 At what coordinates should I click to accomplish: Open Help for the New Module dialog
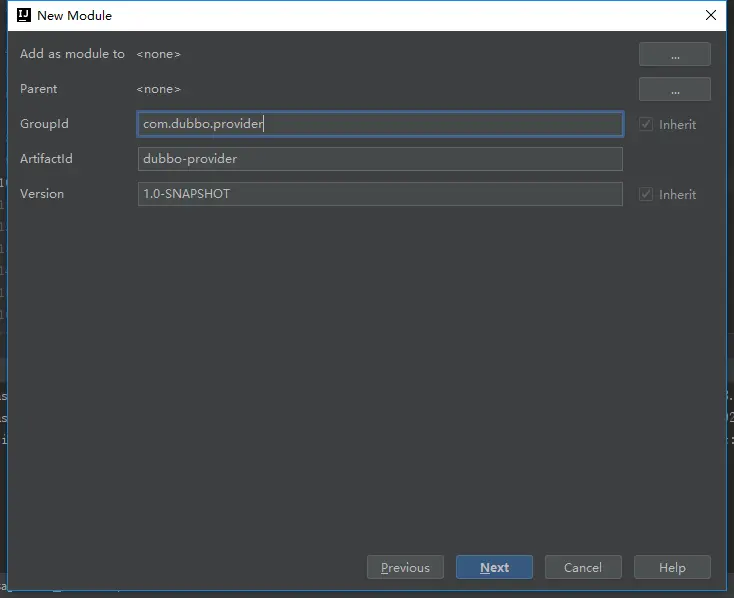click(x=672, y=567)
